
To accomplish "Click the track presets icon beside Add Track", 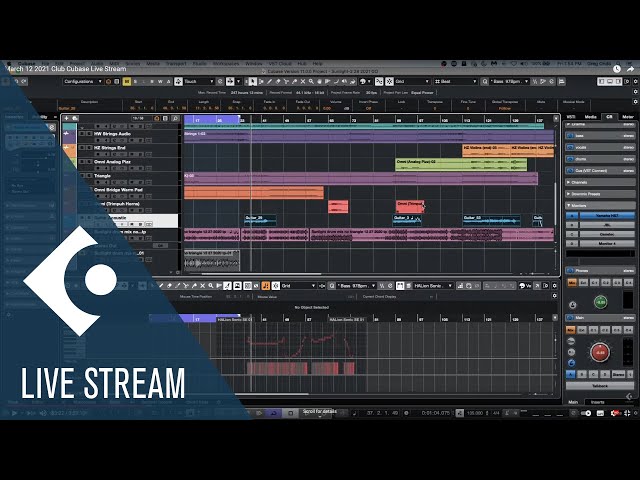I will [x=75, y=118].
